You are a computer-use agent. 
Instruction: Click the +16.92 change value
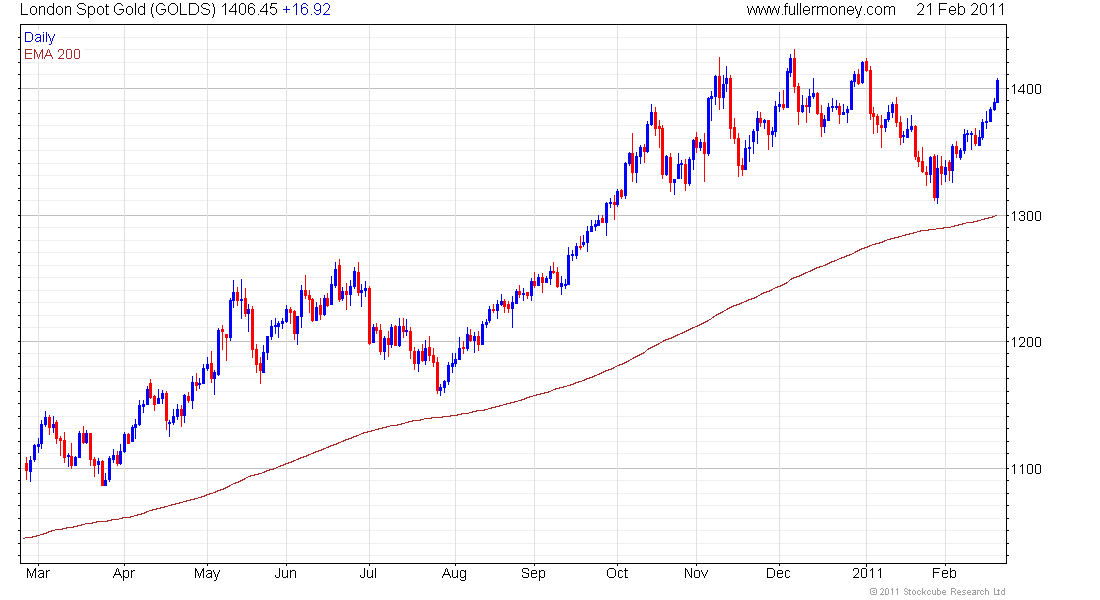point(306,10)
